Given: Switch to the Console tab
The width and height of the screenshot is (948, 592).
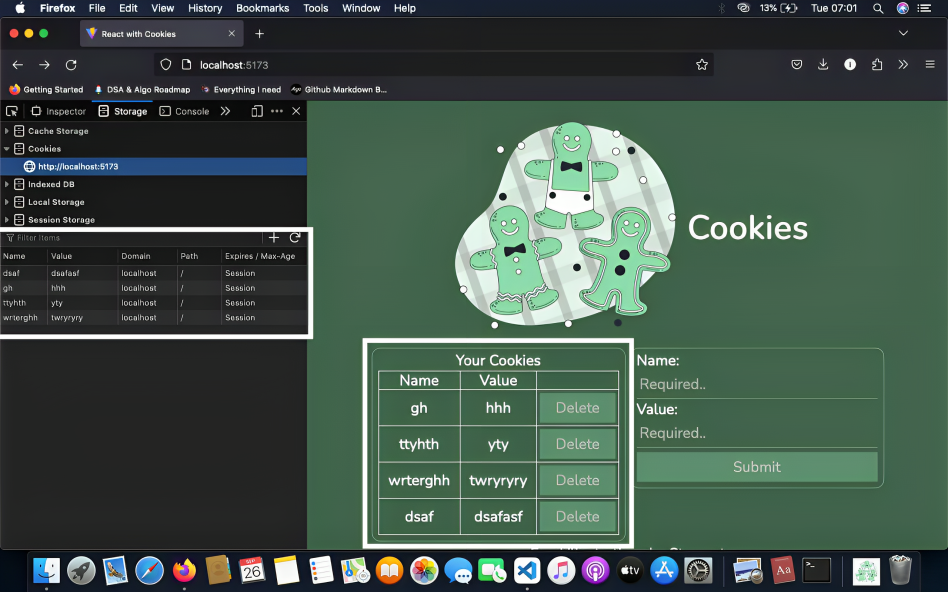Looking at the screenshot, I should 193,111.
